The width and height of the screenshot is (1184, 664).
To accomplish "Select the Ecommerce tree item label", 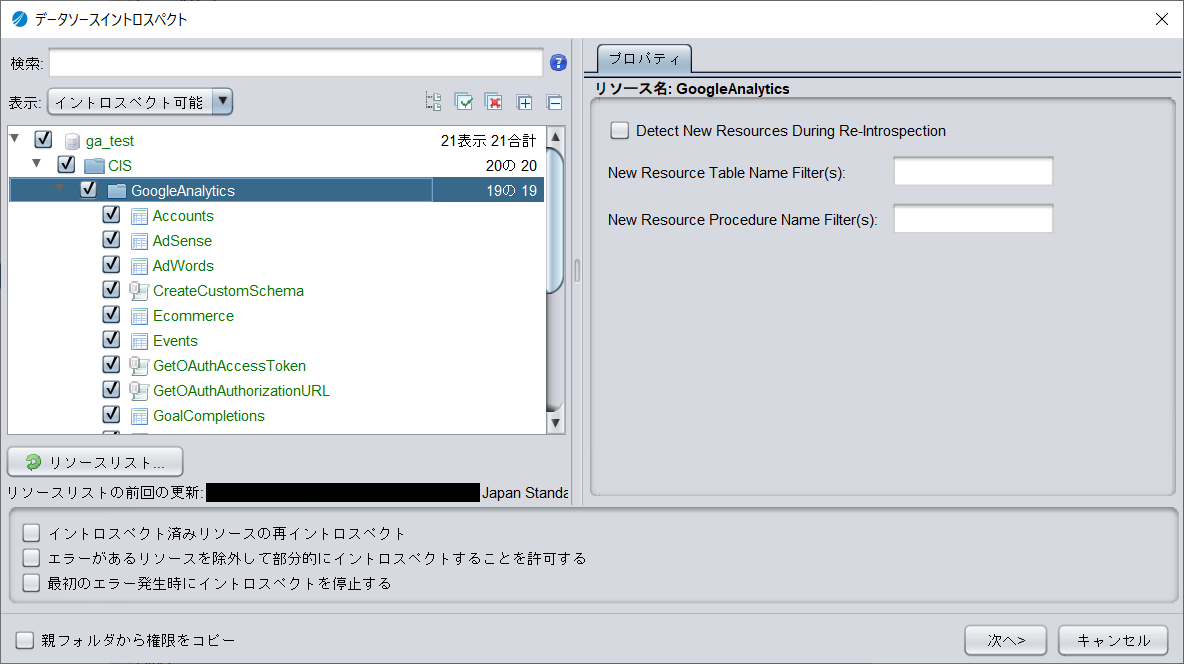I will (x=193, y=316).
